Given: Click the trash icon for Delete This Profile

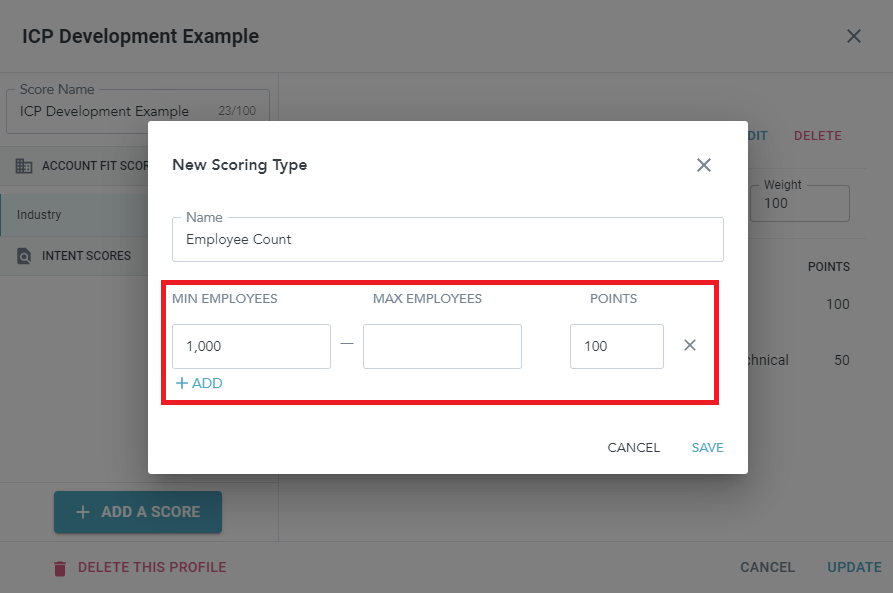Looking at the screenshot, I should coord(60,568).
